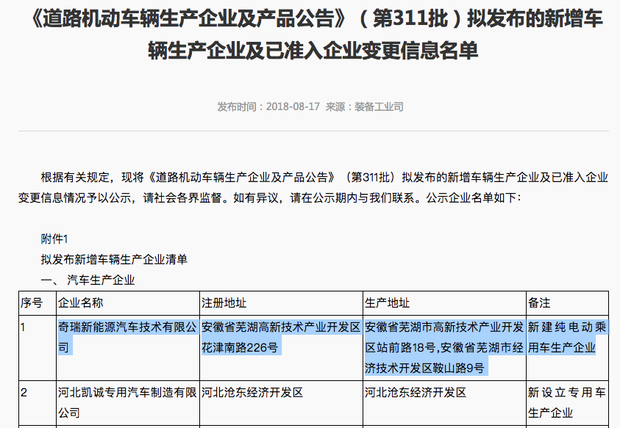Click the 备注 column header

[540, 301]
